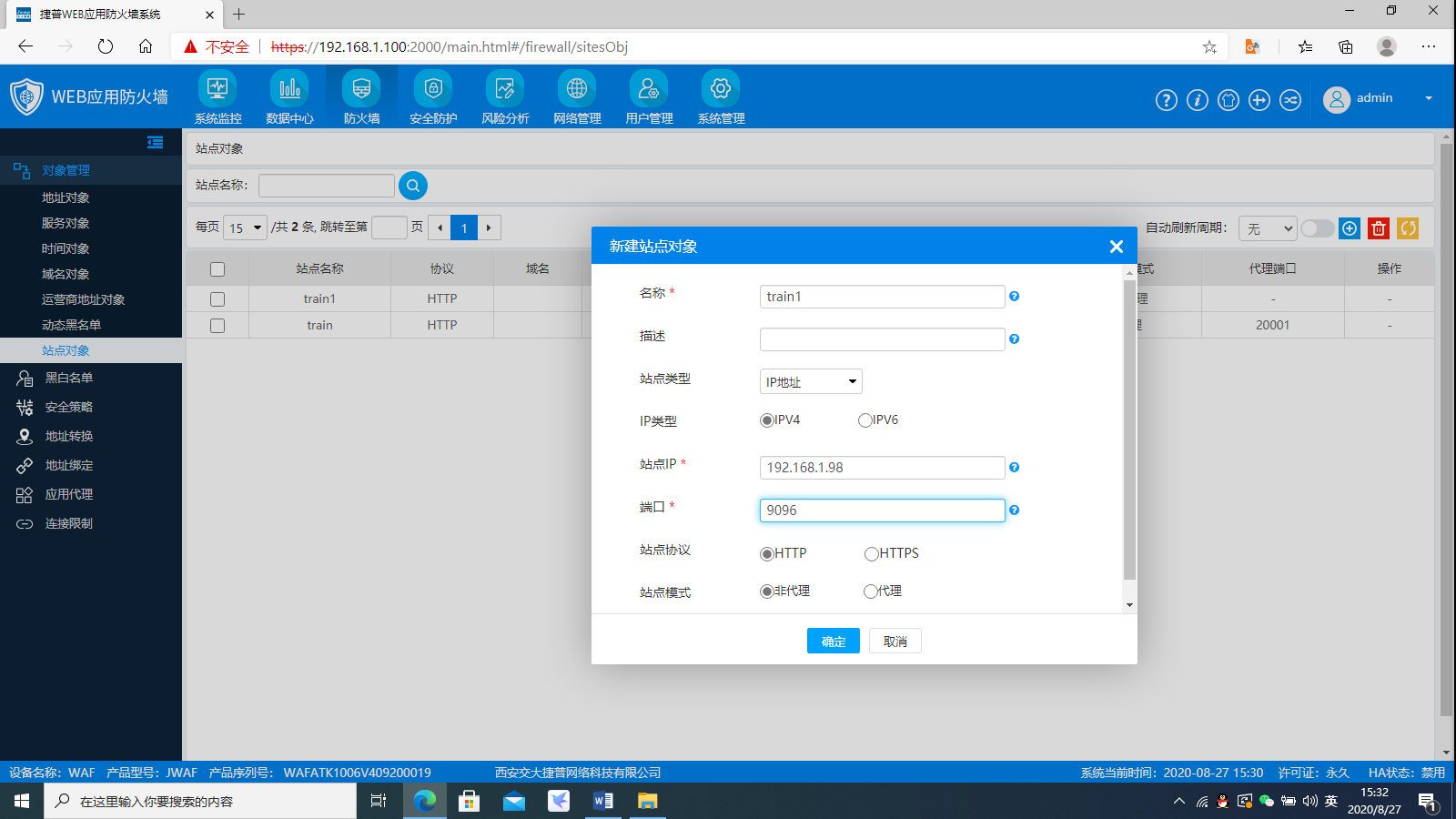Image resolution: width=1456 pixels, height=819 pixels.
Task: Click the admin user avatar icon
Action: click(x=1337, y=99)
